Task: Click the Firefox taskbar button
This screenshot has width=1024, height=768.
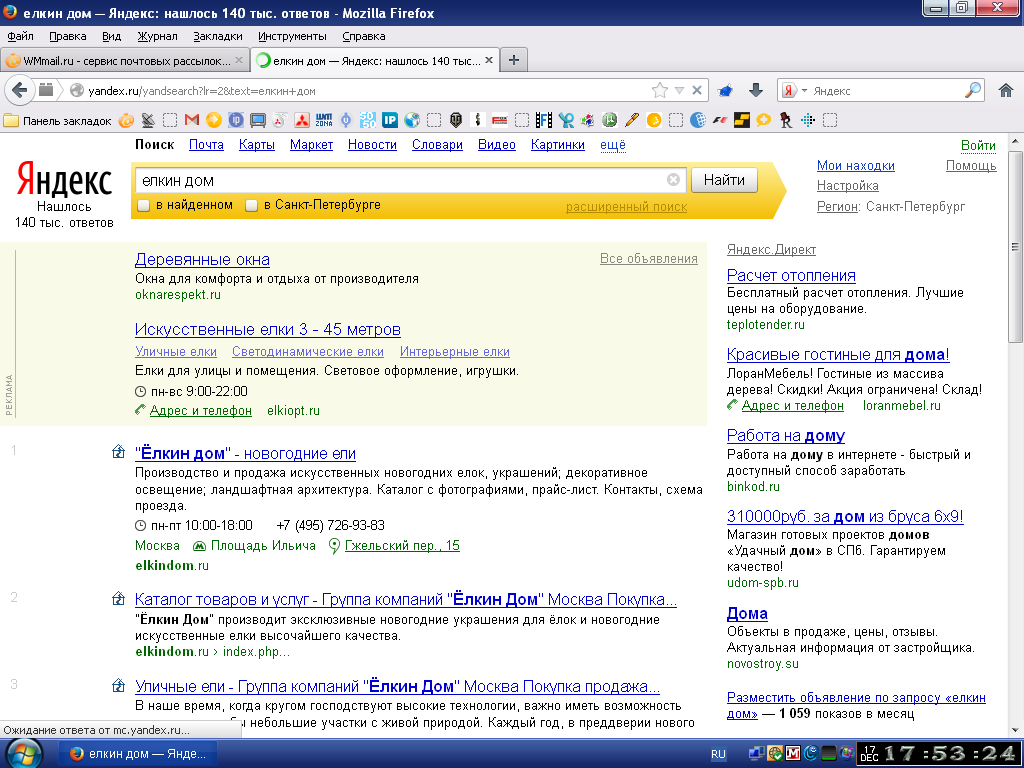Action: (x=136, y=754)
